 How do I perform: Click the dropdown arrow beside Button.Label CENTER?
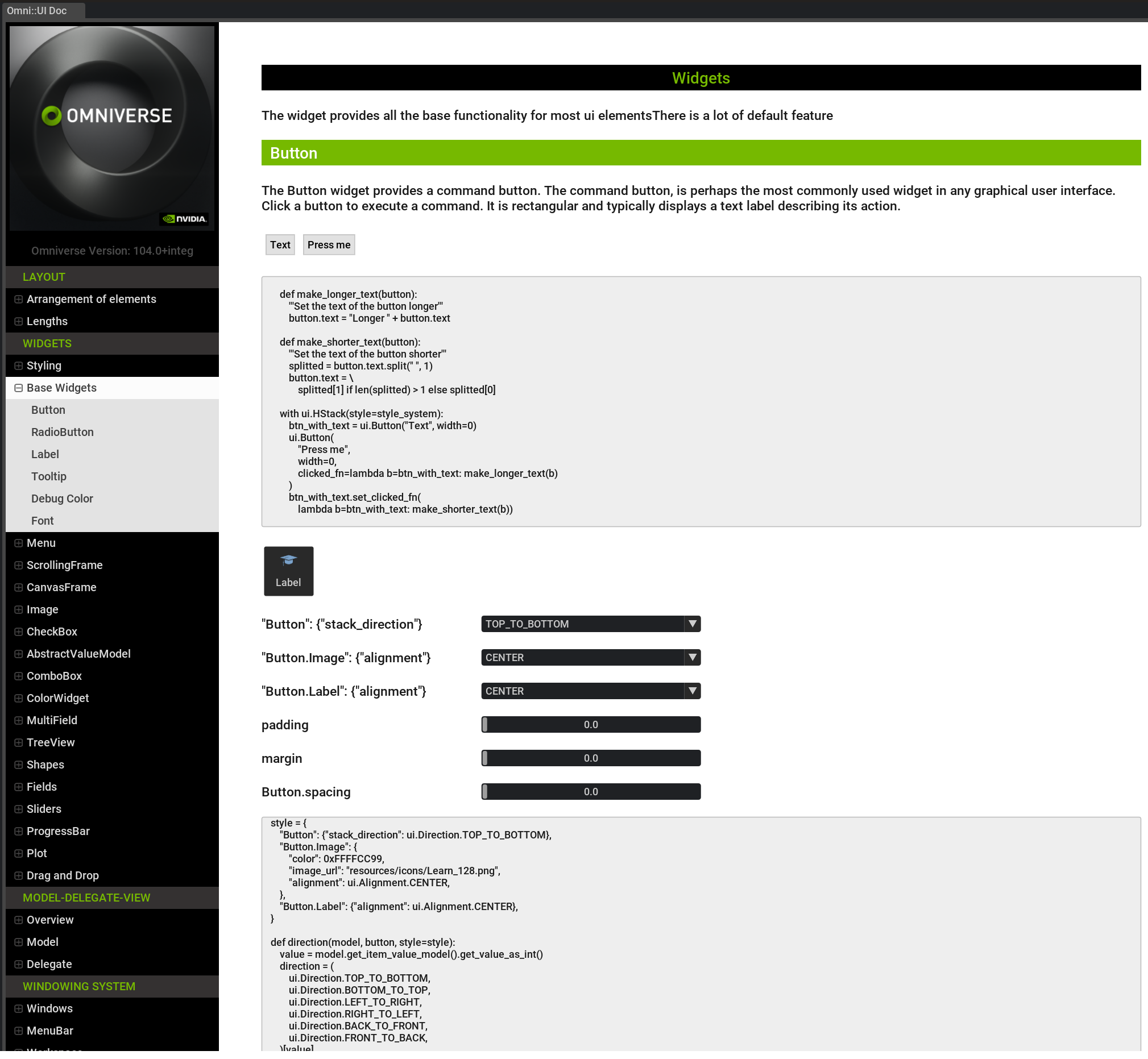pyautogui.click(x=692, y=691)
